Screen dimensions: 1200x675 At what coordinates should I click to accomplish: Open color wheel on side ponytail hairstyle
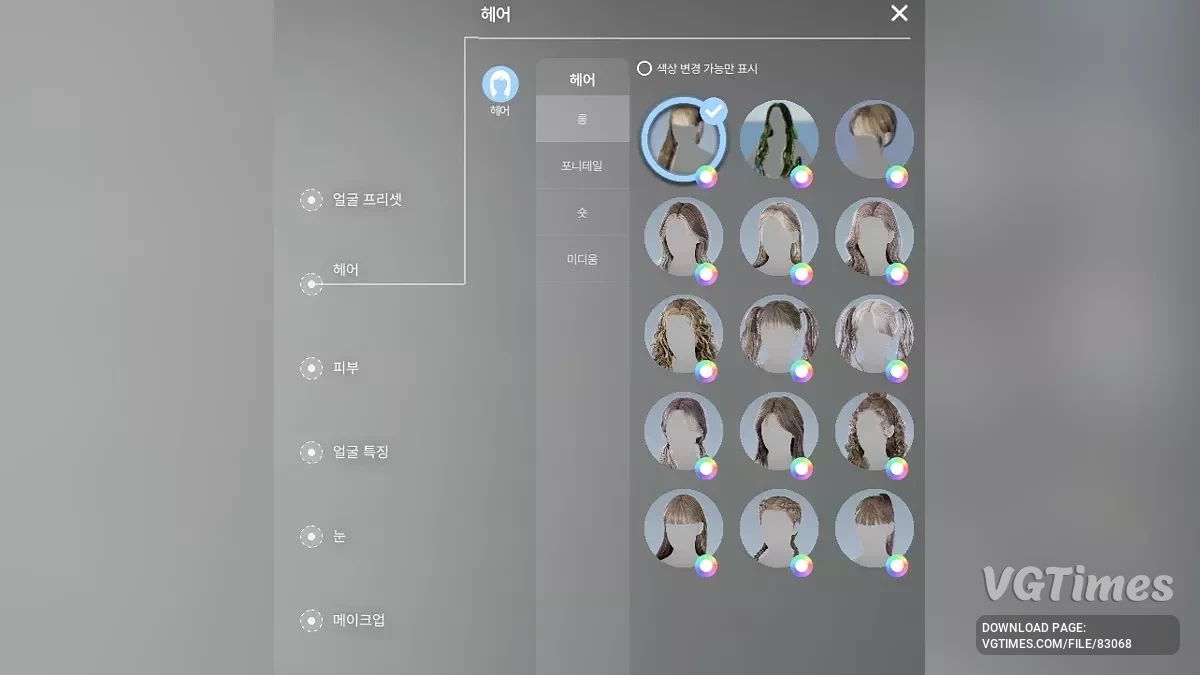(x=897, y=565)
